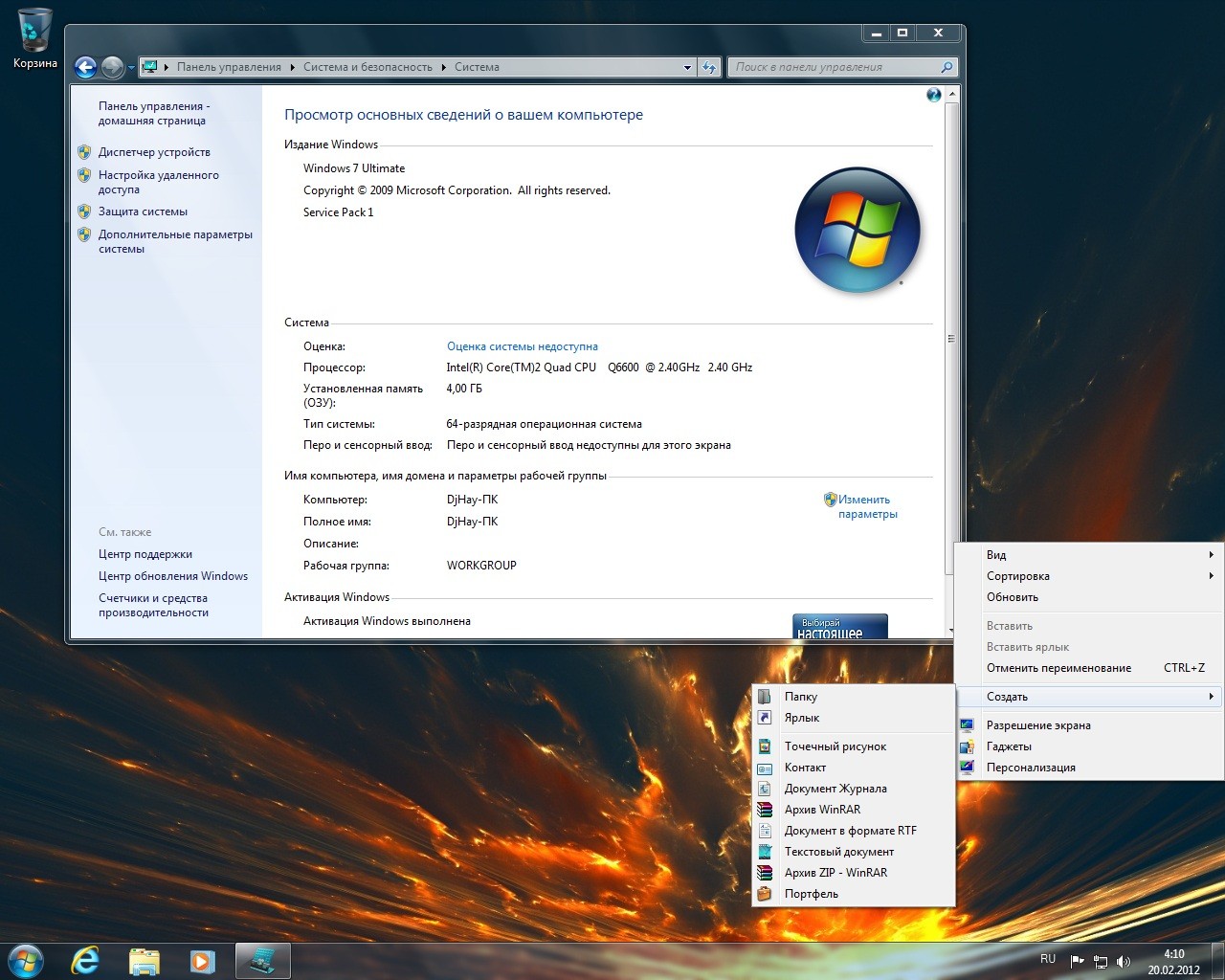This screenshot has height=980, width=1225.
Task: Click Оценка системы недоступна link
Action: (x=523, y=346)
